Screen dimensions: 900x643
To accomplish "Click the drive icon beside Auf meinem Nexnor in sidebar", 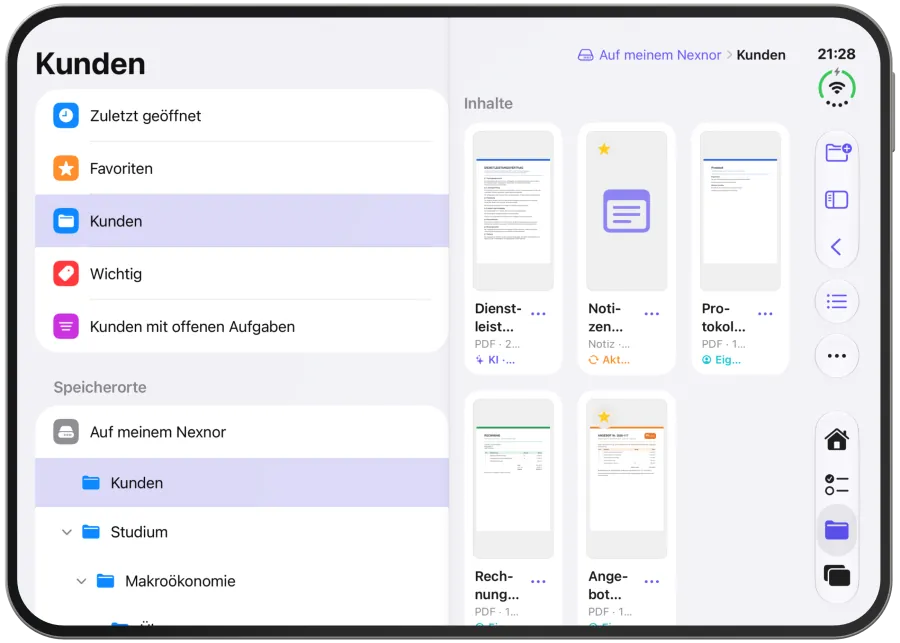I will [66, 432].
